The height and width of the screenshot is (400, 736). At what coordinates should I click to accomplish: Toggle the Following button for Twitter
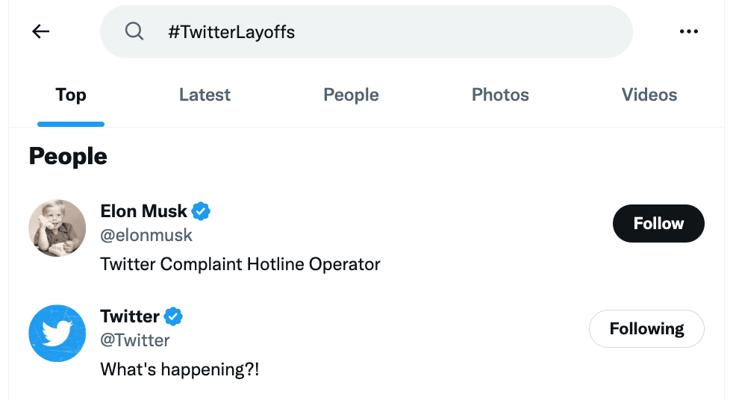[x=646, y=328]
